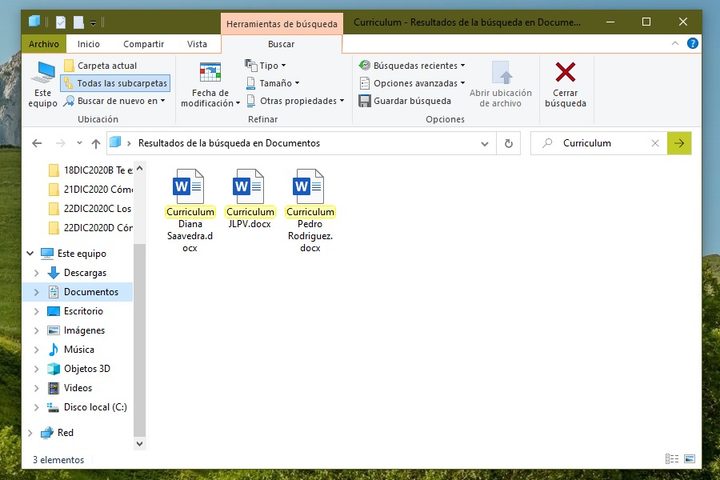The image size is (720, 480).
Task: Open Opciones avanzadas dropdown
Action: [x=412, y=83]
